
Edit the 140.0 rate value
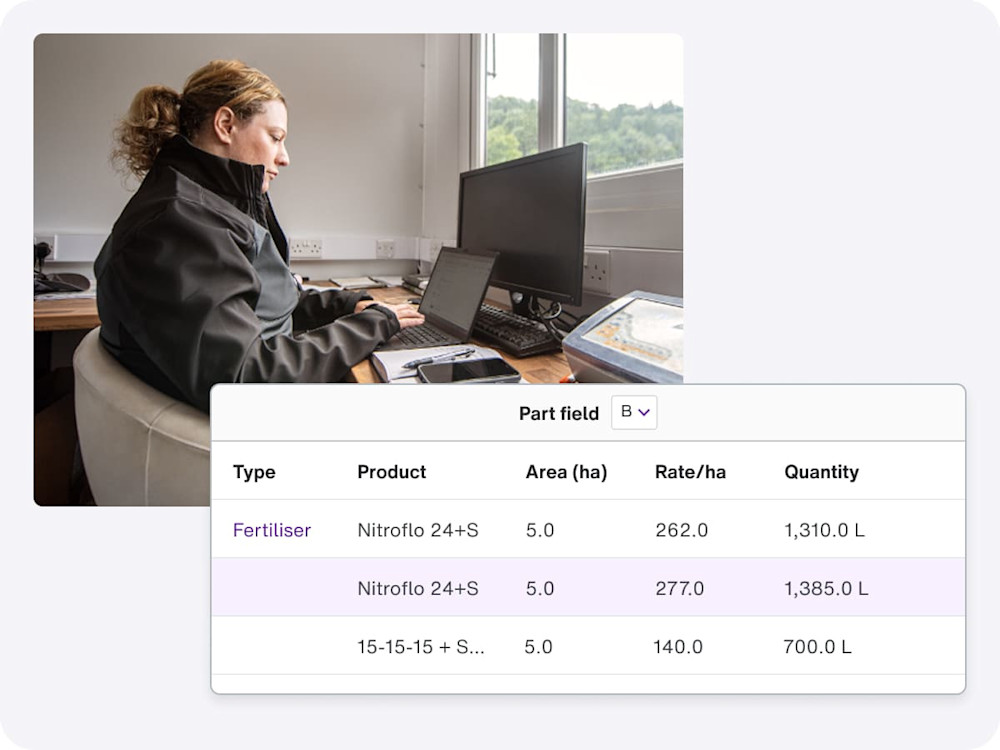(x=678, y=647)
